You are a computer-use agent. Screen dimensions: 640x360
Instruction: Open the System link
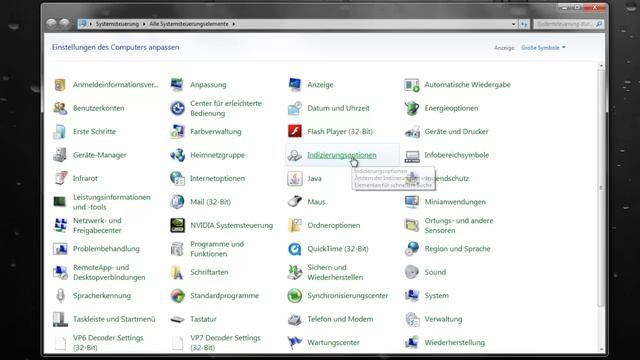click(436, 296)
